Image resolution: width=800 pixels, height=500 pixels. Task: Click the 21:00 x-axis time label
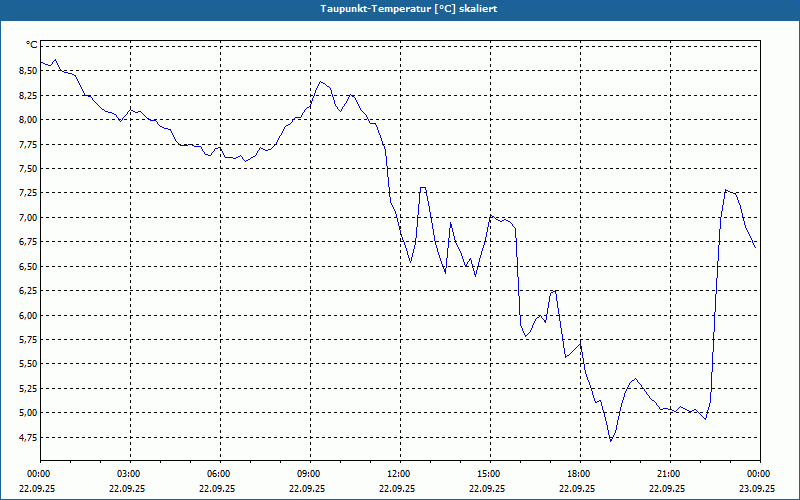point(670,474)
